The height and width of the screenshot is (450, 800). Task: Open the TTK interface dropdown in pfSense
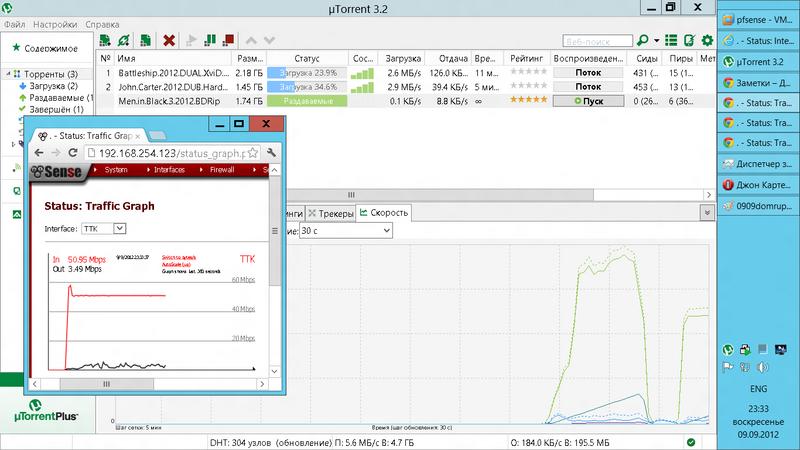click(104, 229)
